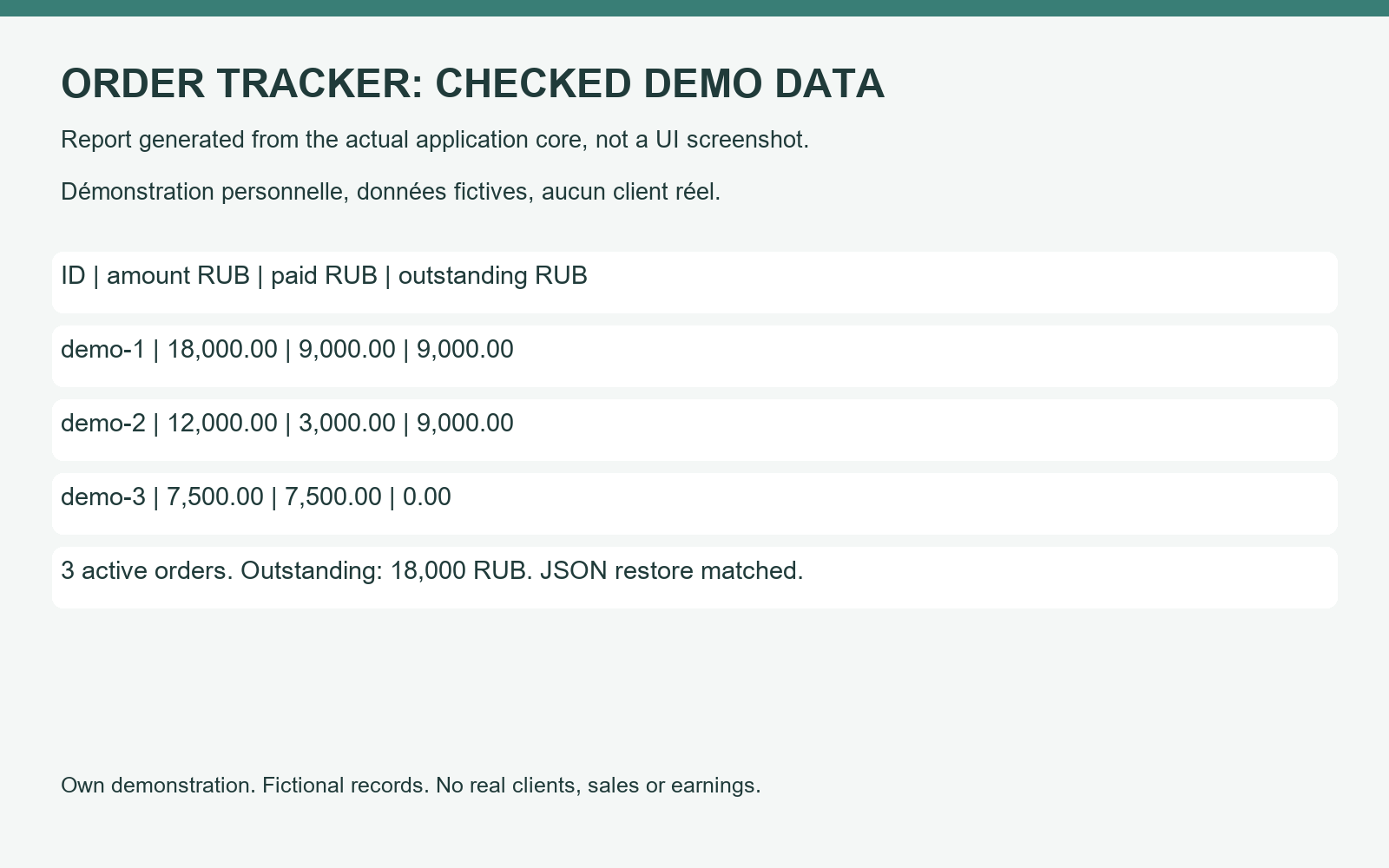Click the teal top bar
The height and width of the screenshot is (868, 1389).
[694, 8]
